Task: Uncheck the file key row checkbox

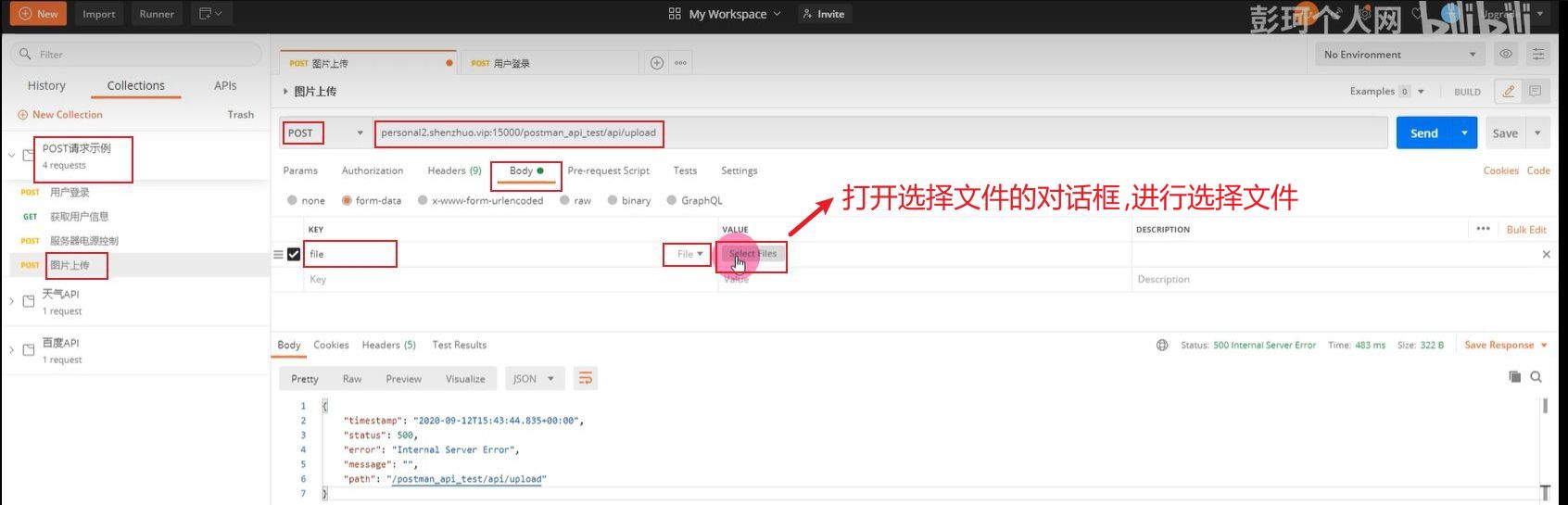Action: coord(294,254)
